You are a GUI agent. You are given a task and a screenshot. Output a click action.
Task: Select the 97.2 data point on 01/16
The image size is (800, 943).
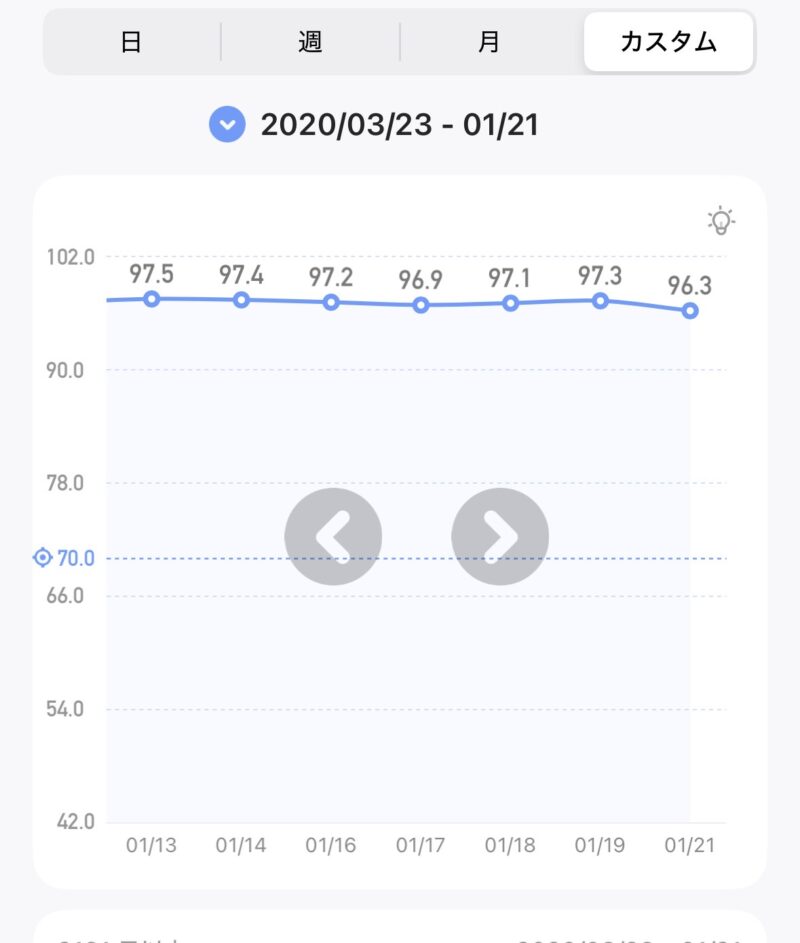click(331, 302)
